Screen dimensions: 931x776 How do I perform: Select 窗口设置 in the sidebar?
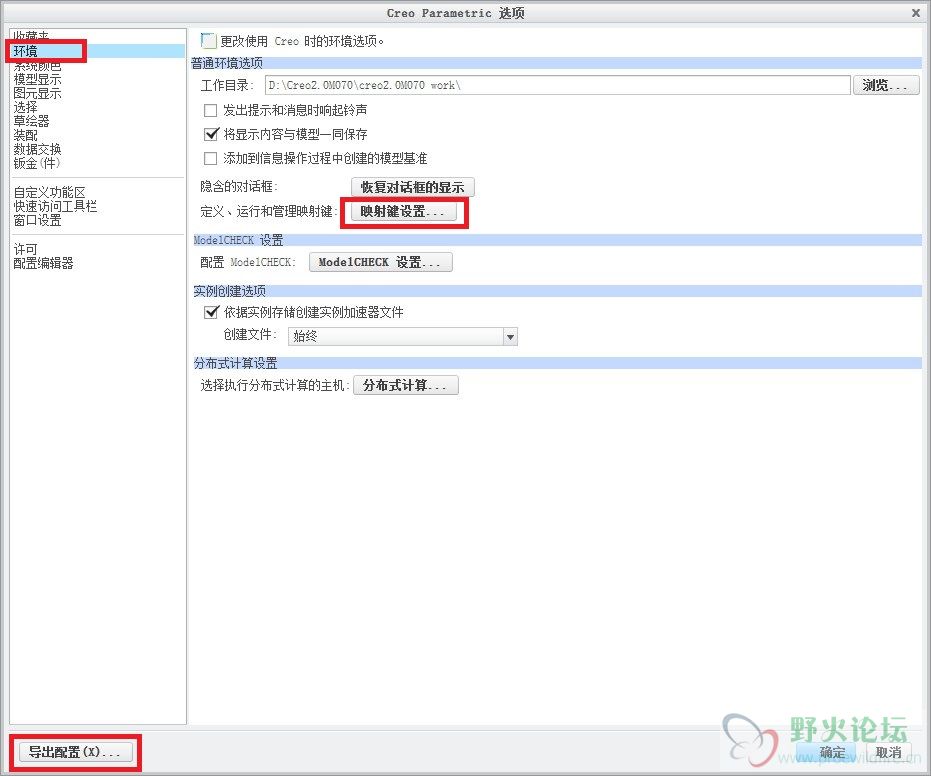(37, 220)
